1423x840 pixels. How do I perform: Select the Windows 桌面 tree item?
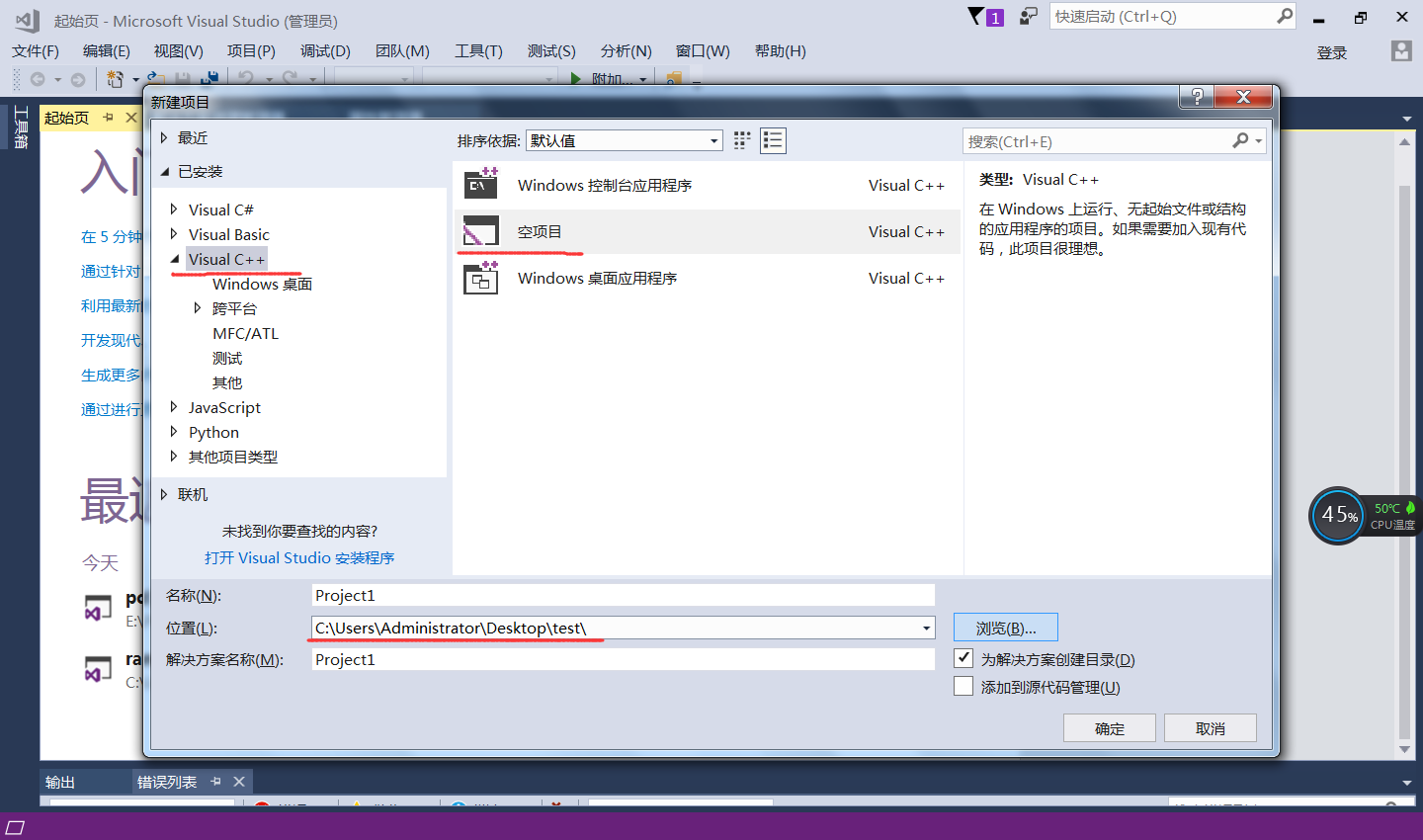[x=262, y=284]
